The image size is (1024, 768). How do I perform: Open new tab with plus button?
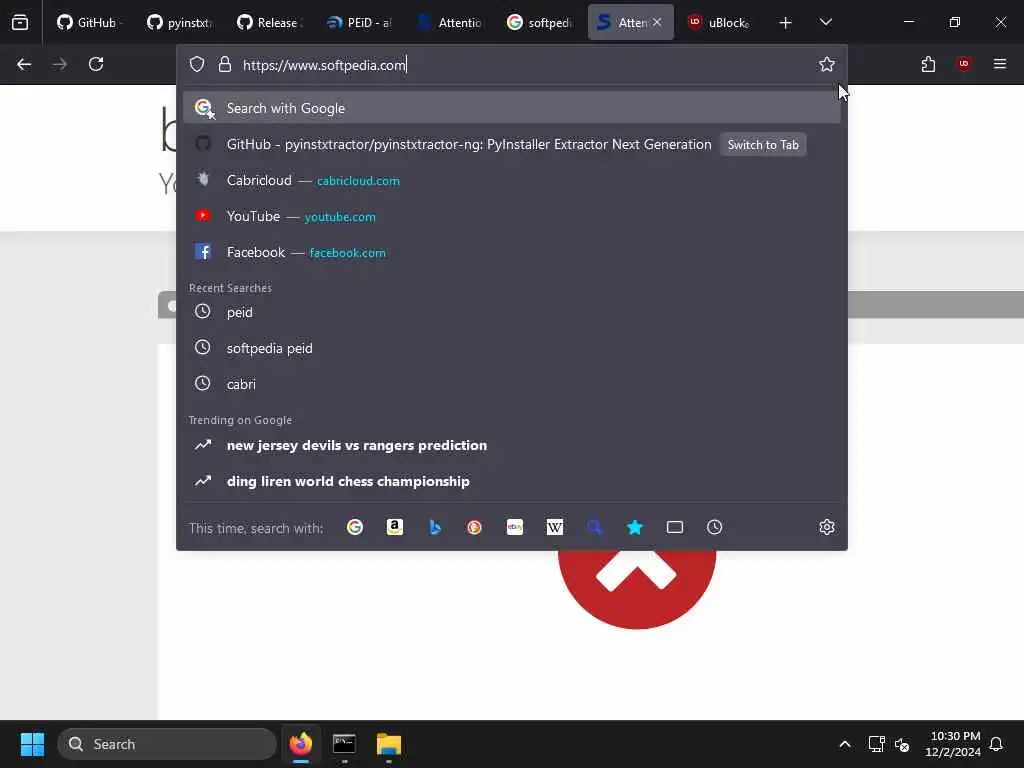point(786,23)
